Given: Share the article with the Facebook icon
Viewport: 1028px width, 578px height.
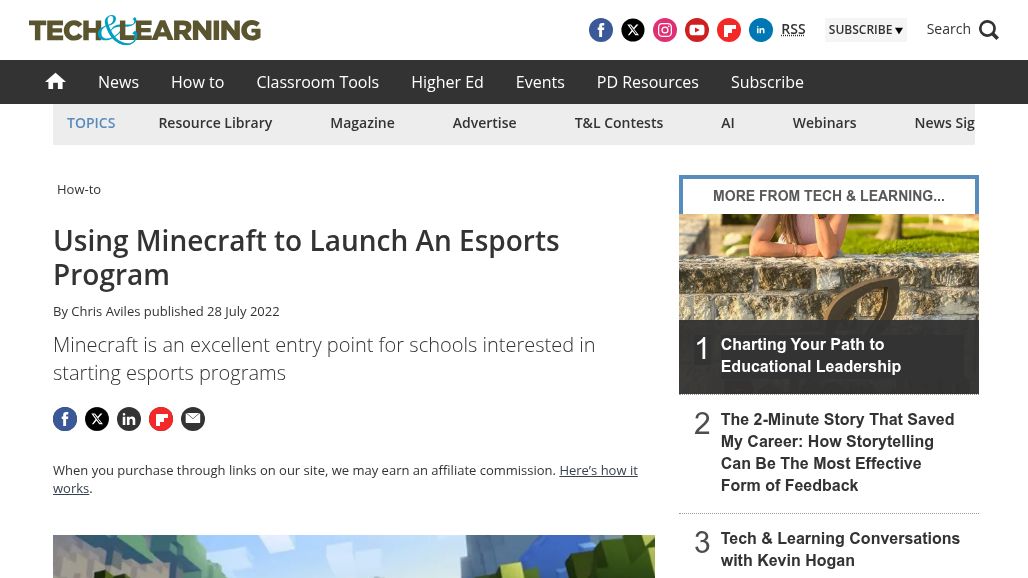Looking at the screenshot, I should pyautogui.click(x=65, y=418).
